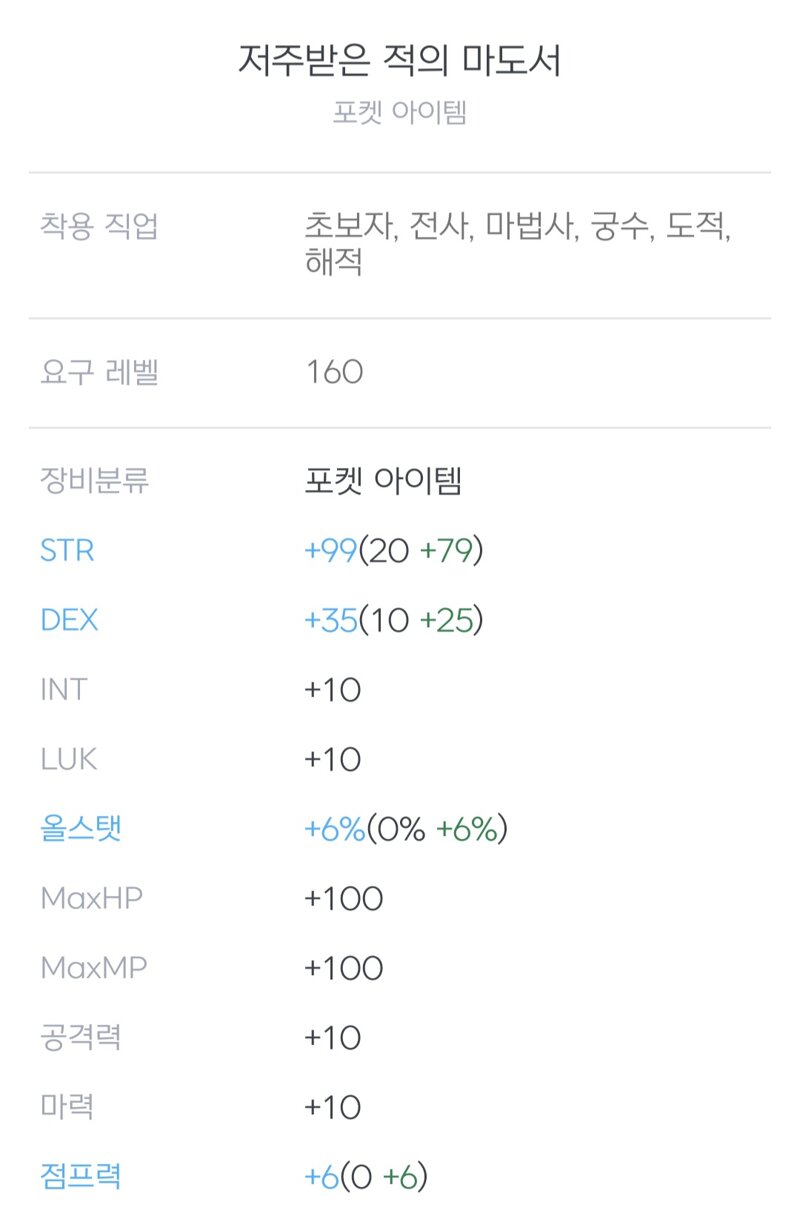Click the item title 저주받은 적의 마도서

tap(399, 61)
